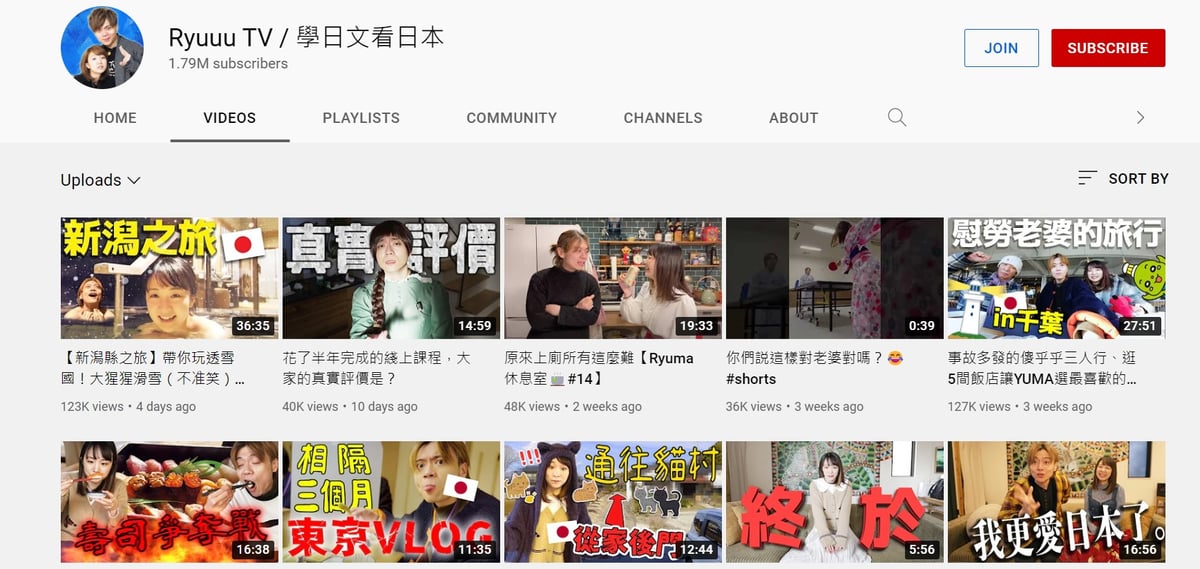
Task: Open the Ryuma 休息室 #14 video title
Action: click(x=598, y=368)
